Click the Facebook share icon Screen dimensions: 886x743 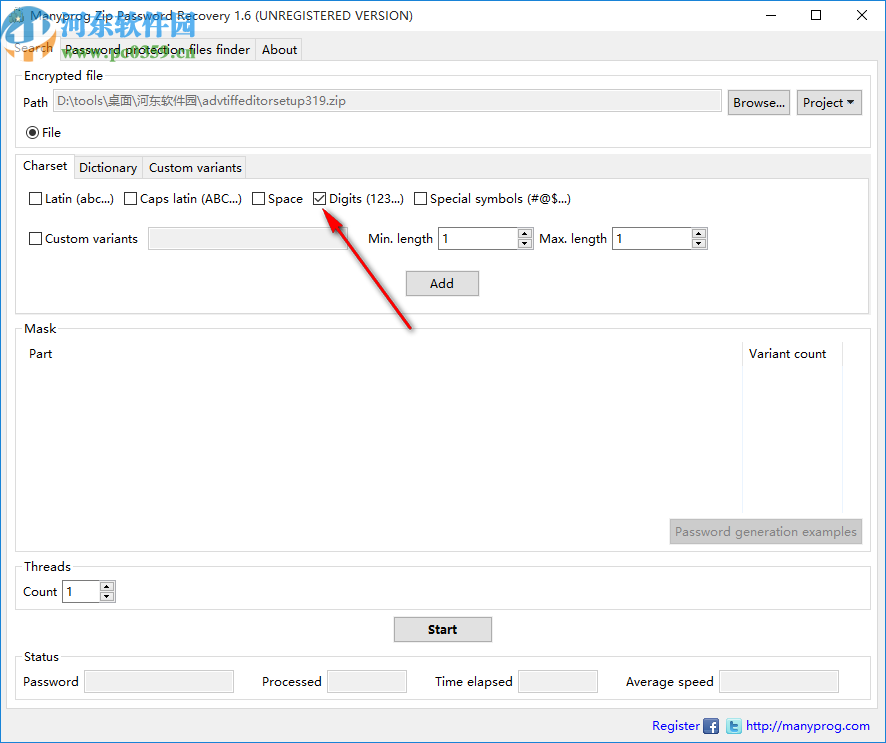(x=711, y=726)
